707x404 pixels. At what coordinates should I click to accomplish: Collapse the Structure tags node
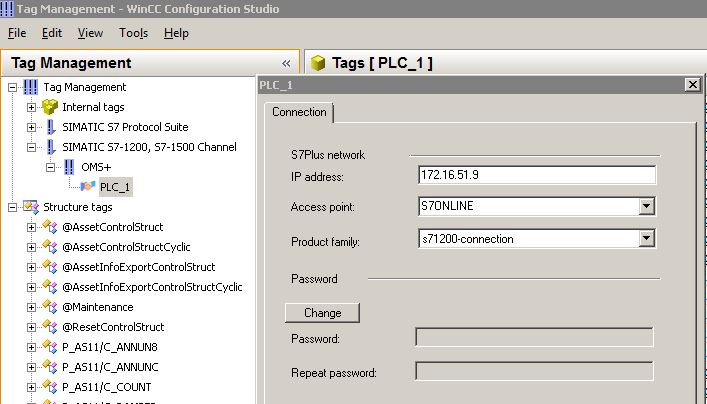[x=13, y=207]
